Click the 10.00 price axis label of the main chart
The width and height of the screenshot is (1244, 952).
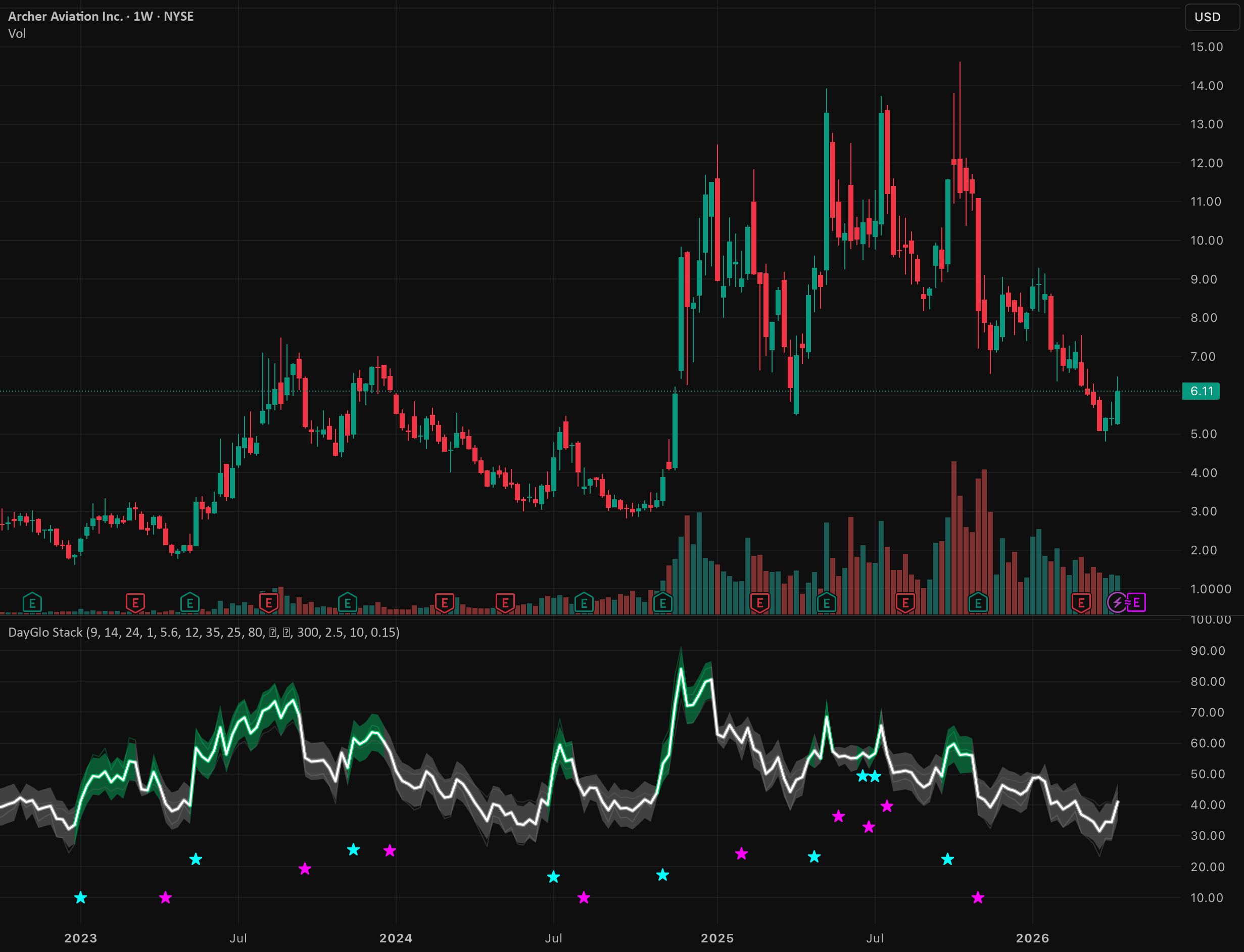[1207, 240]
